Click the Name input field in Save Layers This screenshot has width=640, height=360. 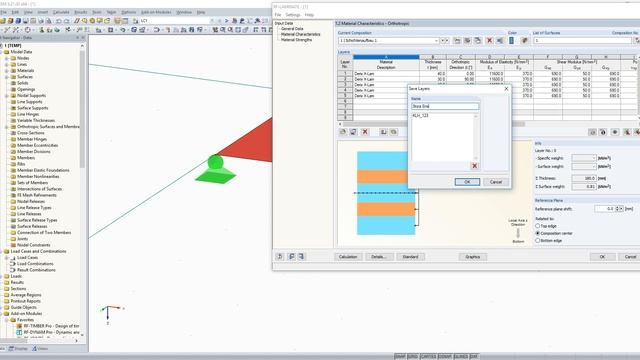point(444,106)
